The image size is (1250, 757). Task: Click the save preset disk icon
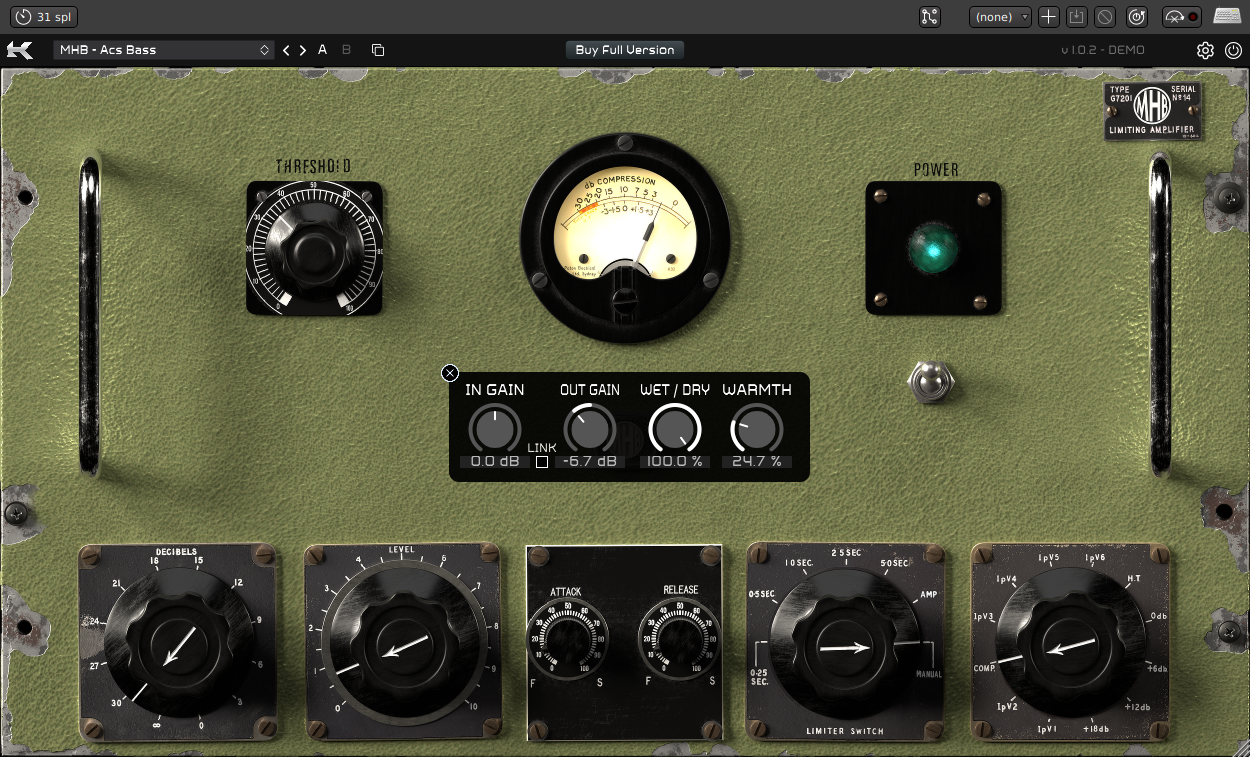pyautogui.click(x=1076, y=17)
